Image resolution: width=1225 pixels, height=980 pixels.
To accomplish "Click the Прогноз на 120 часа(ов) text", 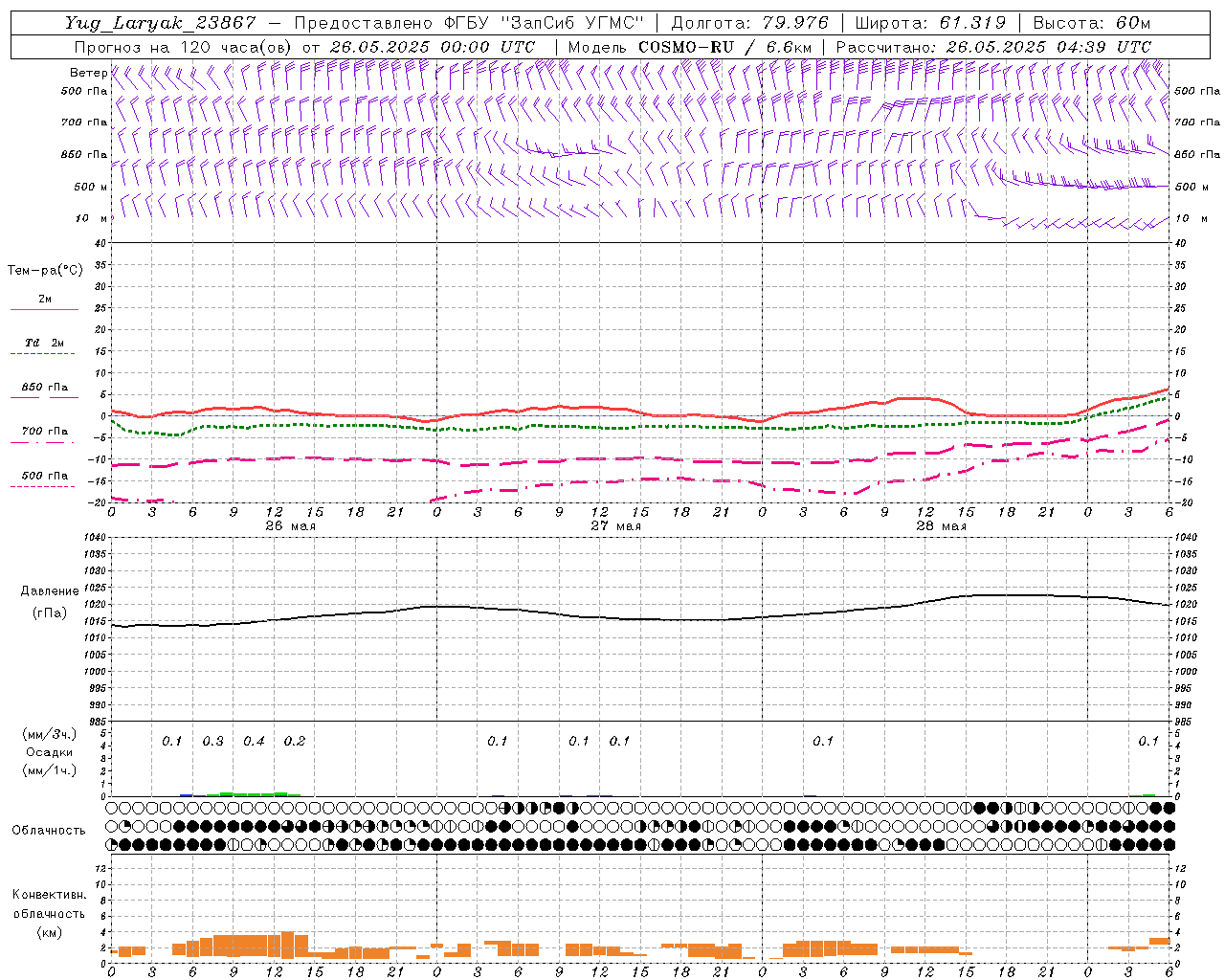I will click(x=185, y=47).
